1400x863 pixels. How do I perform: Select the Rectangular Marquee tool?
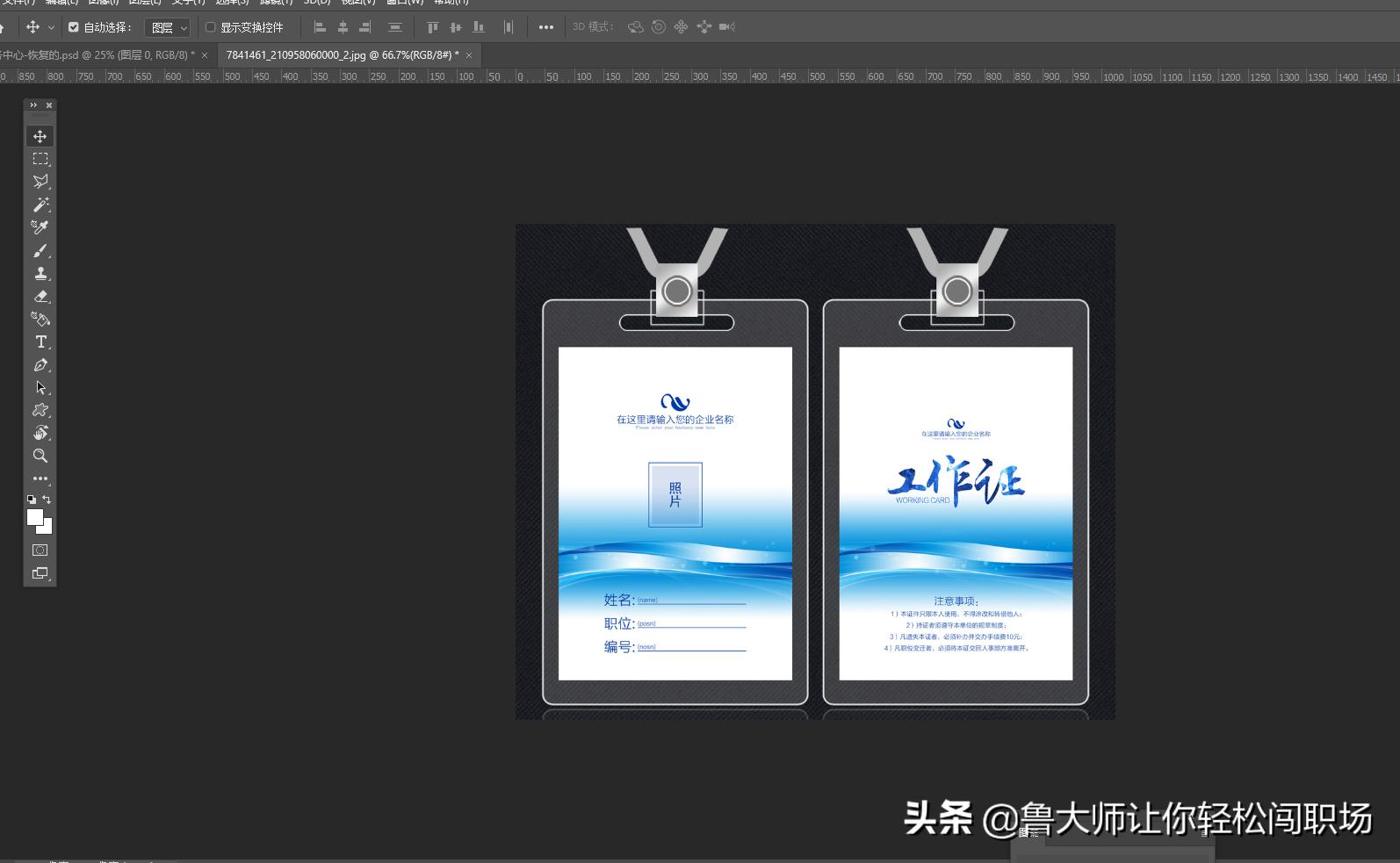40,159
